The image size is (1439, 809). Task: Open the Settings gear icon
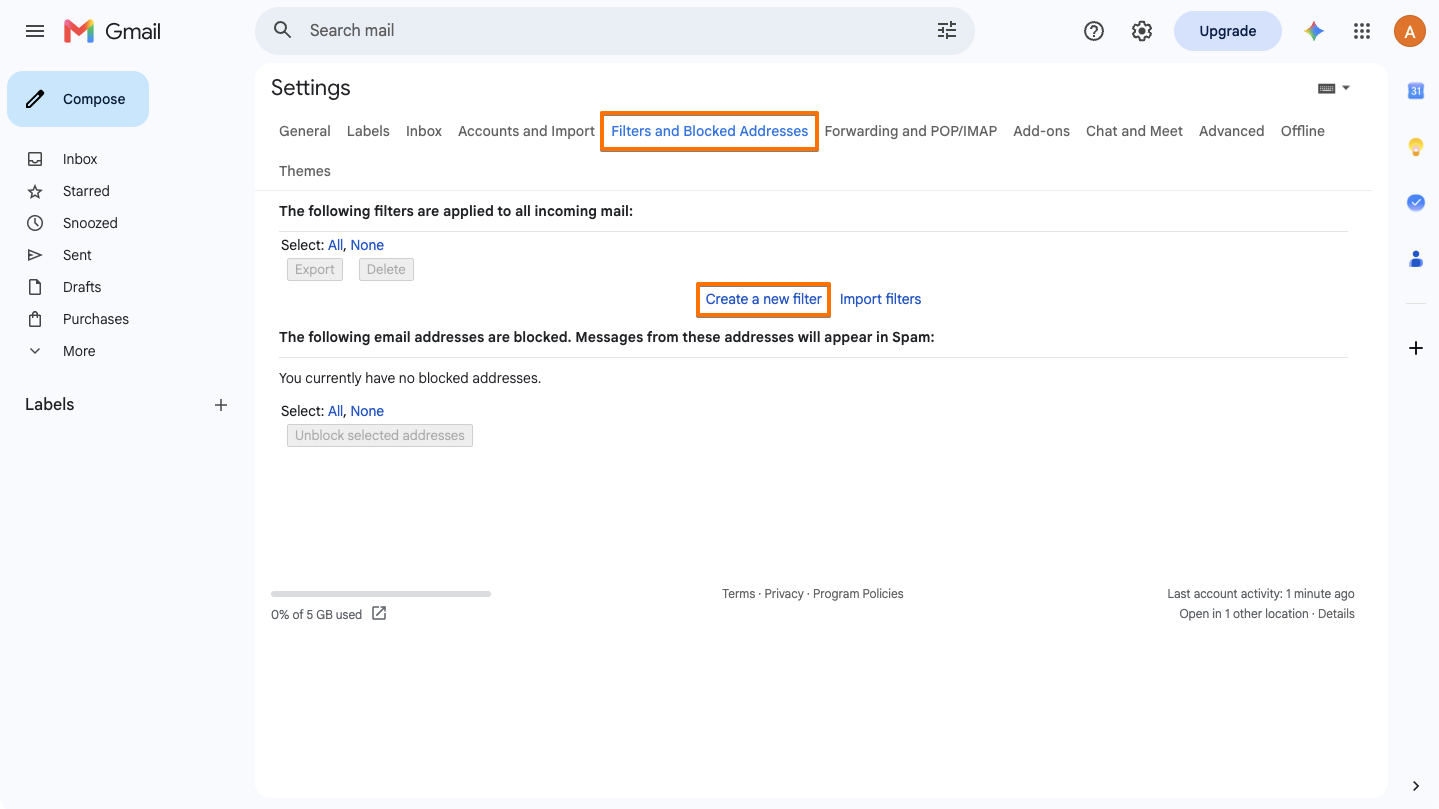pos(1142,31)
